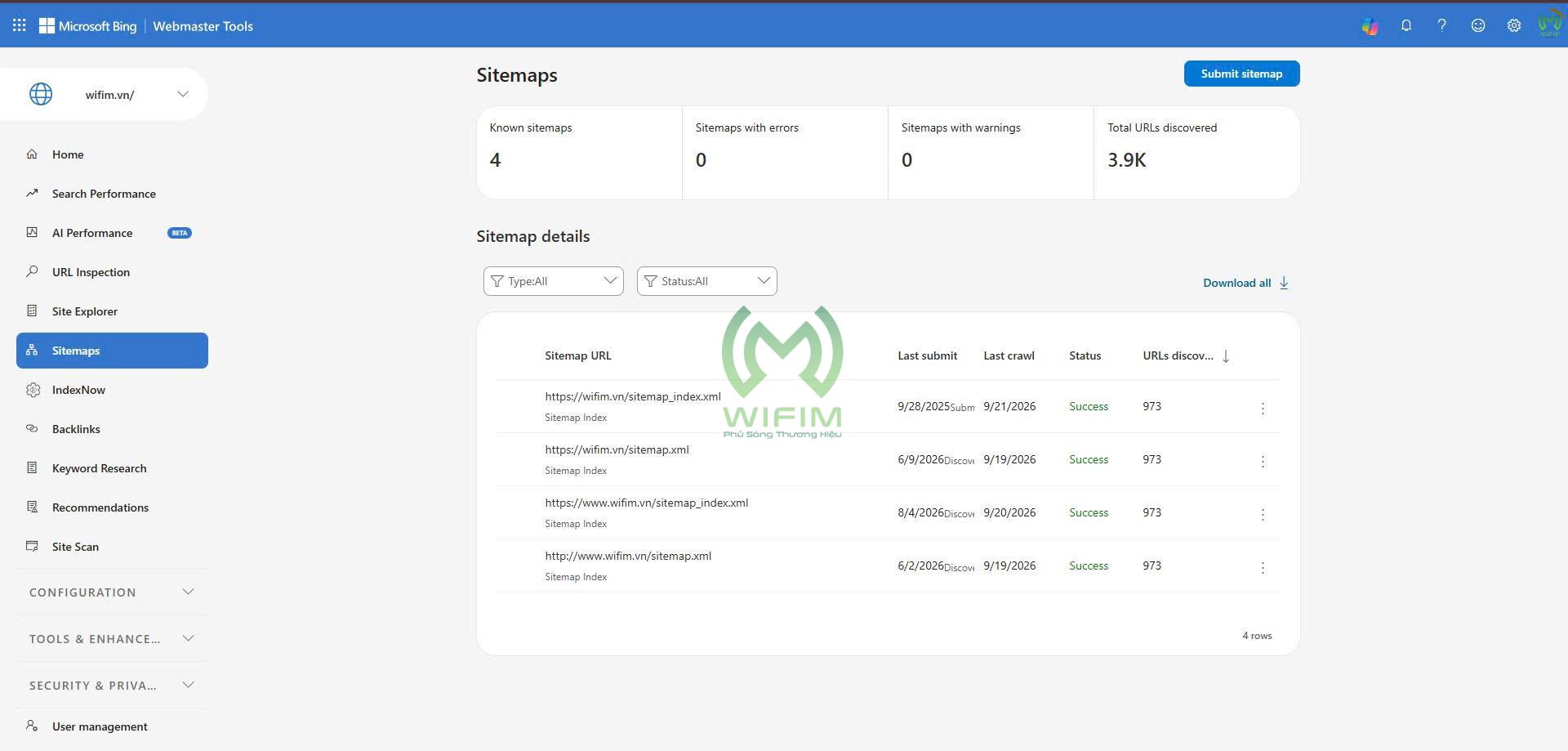Open the Type:All filter dropdown
This screenshot has height=751, width=1568.
tap(554, 281)
